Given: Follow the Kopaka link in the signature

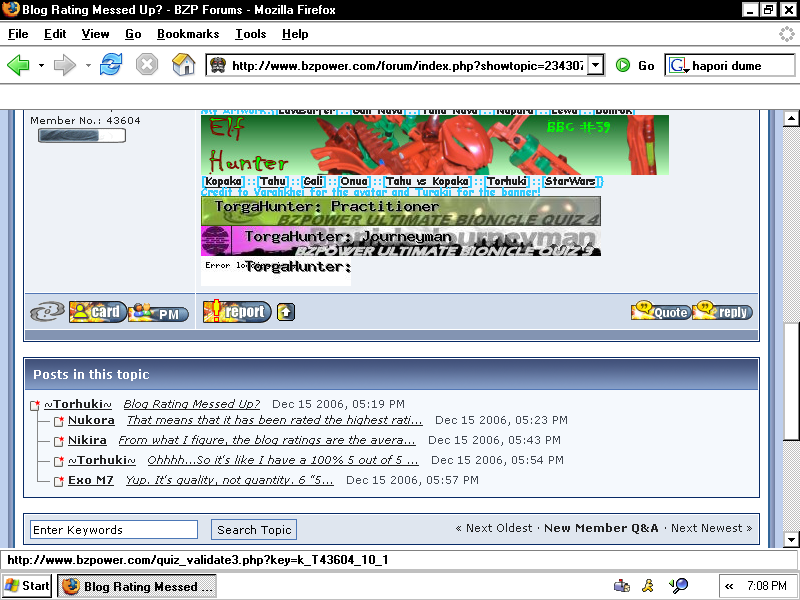Looking at the screenshot, I should [x=222, y=181].
